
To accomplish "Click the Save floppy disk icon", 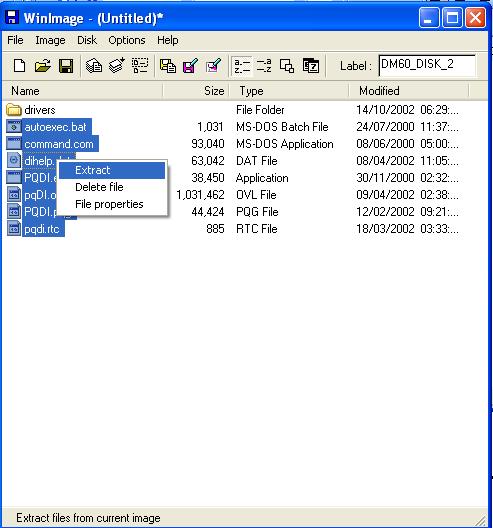I will click(x=66, y=66).
